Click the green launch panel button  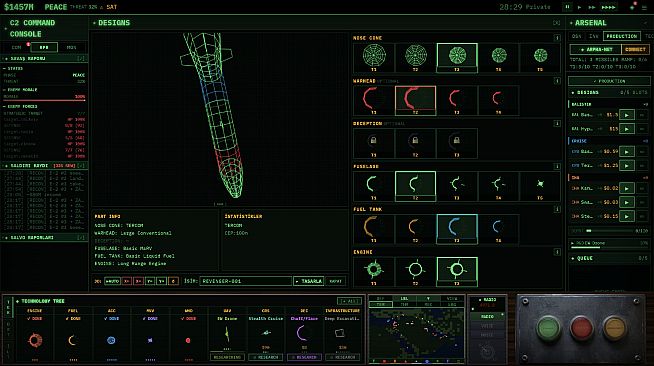pyautogui.click(x=548, y=329)
